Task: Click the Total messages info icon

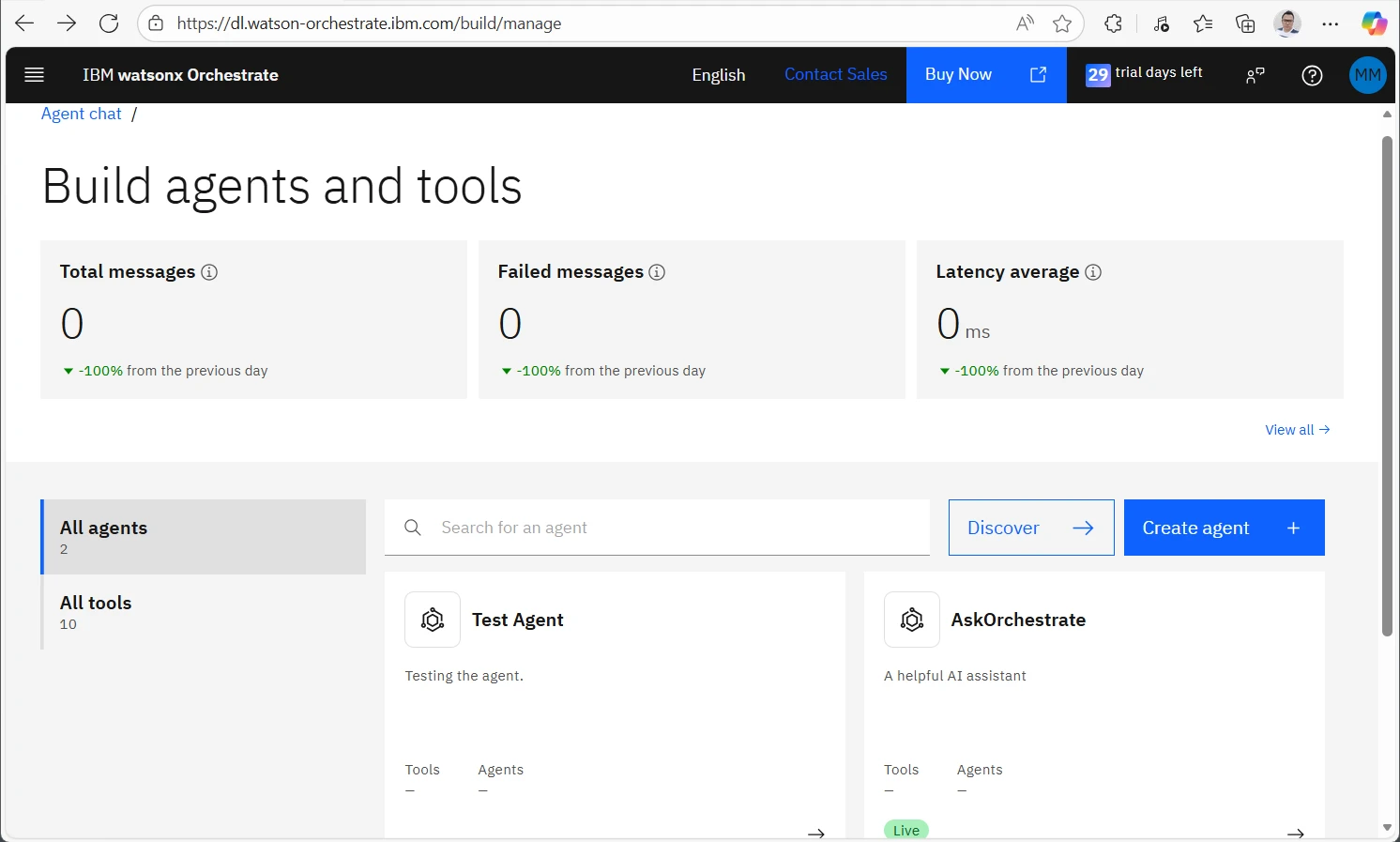Action: (209, 272)
